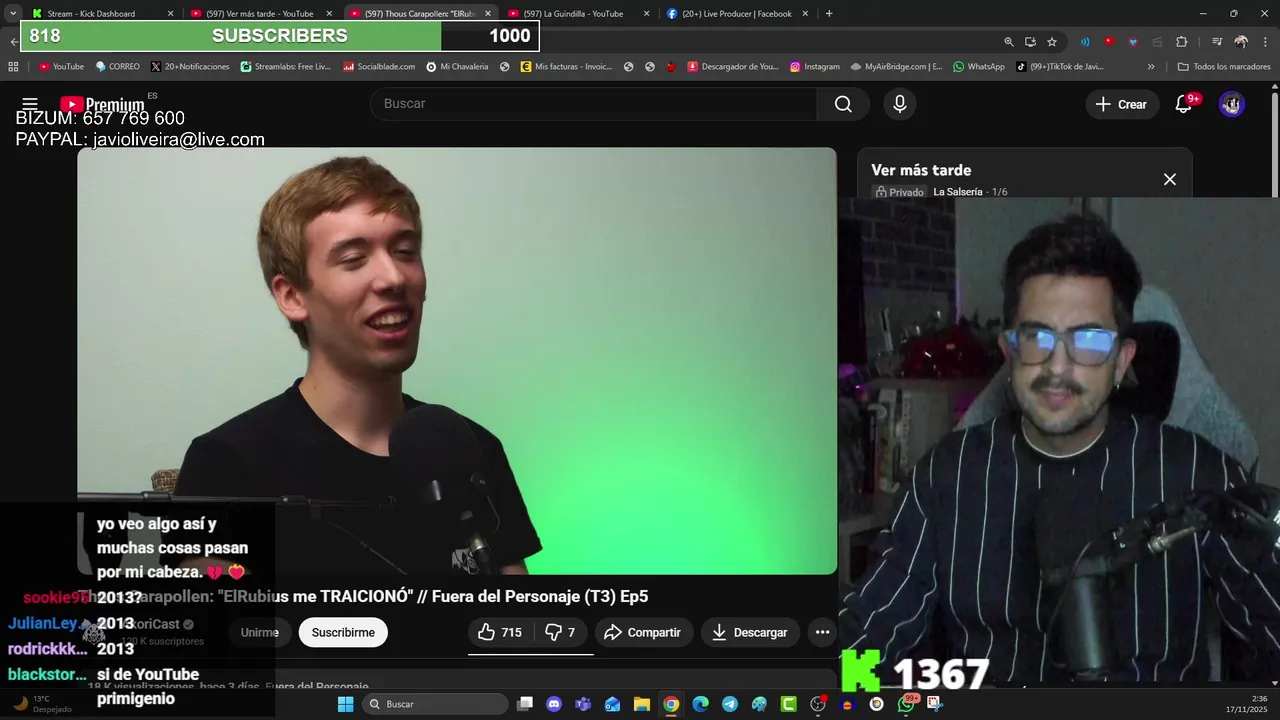Image resolution: width=1280 pixels, height=720 pixels.
Task: Open the Streamlabs bookmark
Action: tap(285, 67)
